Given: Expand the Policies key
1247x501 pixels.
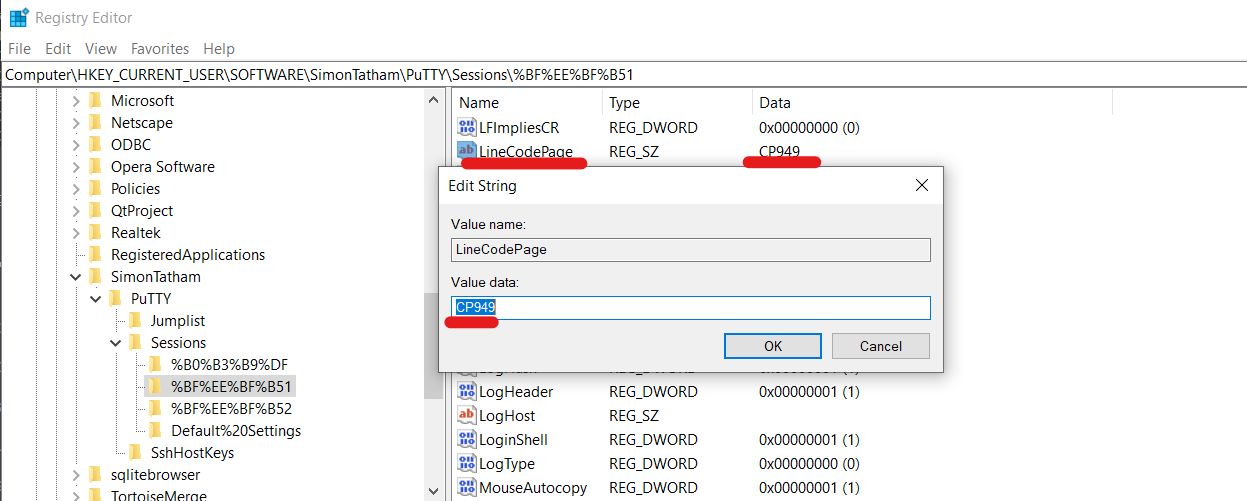Looking at the screenshot, I should click(x=76, y=189).
